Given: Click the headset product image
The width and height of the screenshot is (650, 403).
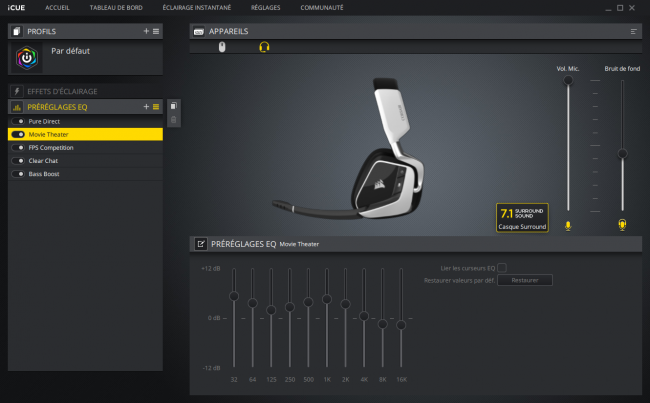Looking at the screenshot, I should [349, 148].
